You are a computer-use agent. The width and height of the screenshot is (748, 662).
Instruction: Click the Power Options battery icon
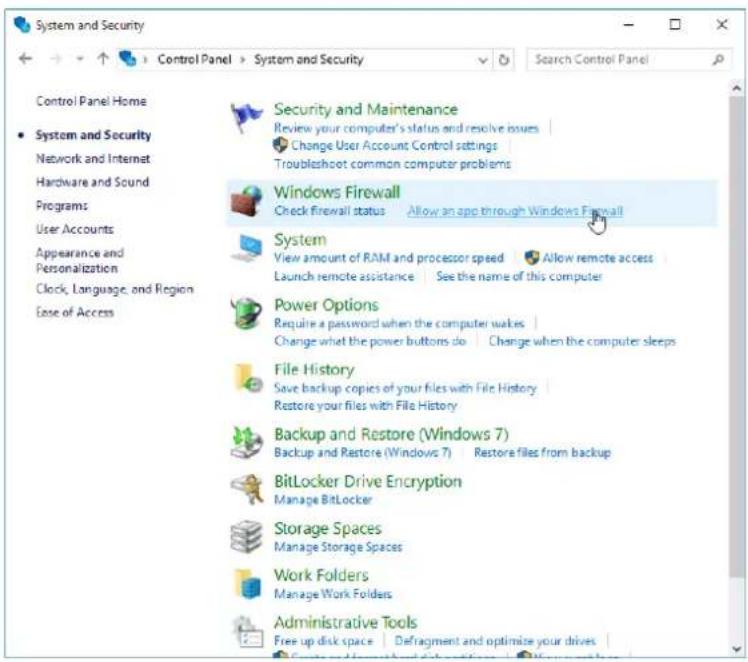246,313
